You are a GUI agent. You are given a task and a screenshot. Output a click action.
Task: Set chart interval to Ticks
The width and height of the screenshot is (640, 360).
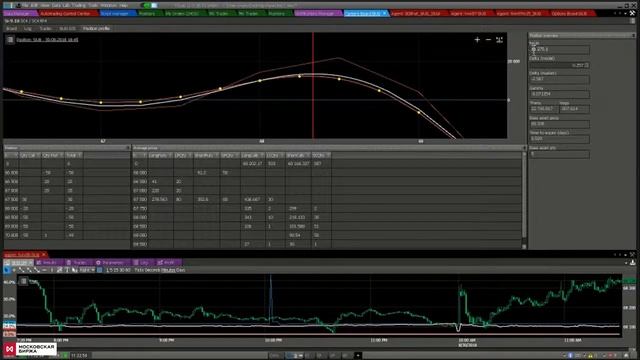139,270
